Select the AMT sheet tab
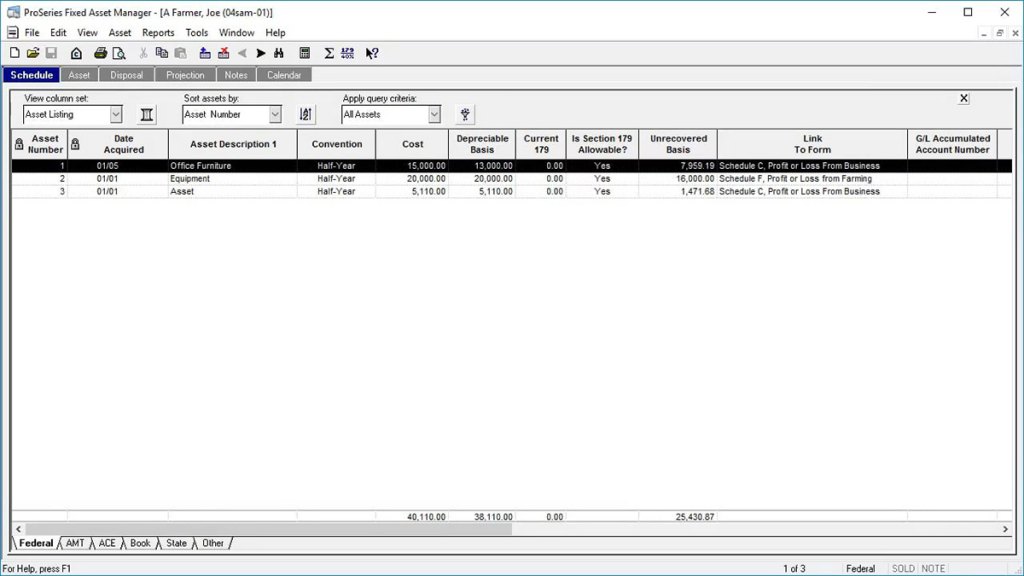1024x576 pixels. (x=74, y=543)
